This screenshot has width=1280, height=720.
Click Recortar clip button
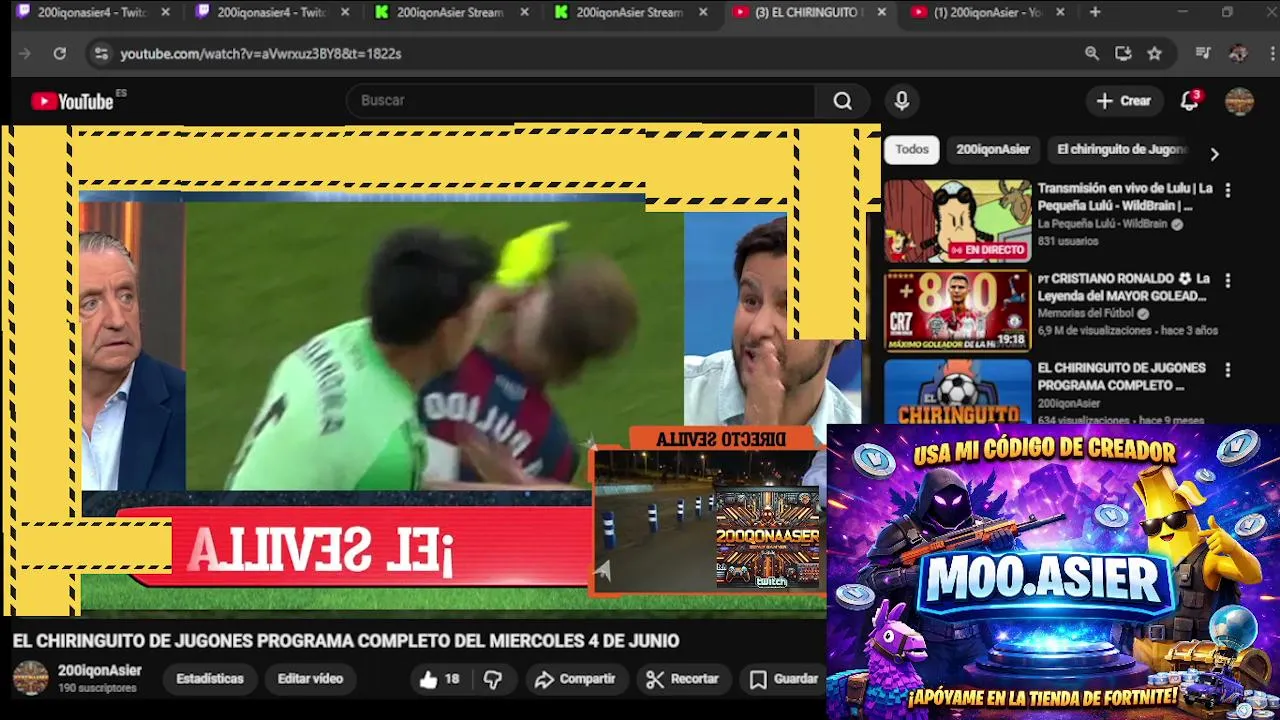coord(683,679)
